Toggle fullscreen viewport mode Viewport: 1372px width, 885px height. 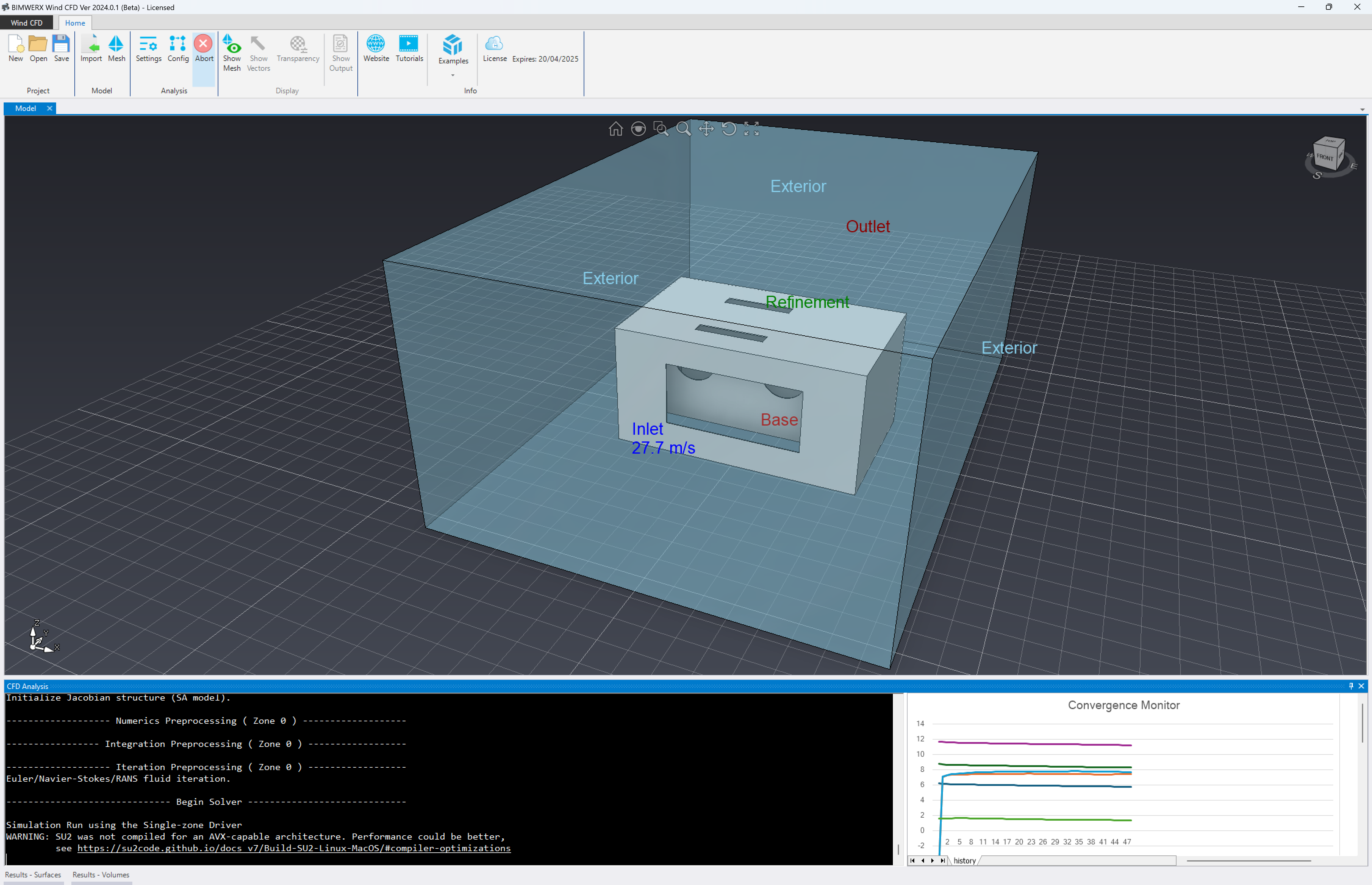[x=751, y=129]
